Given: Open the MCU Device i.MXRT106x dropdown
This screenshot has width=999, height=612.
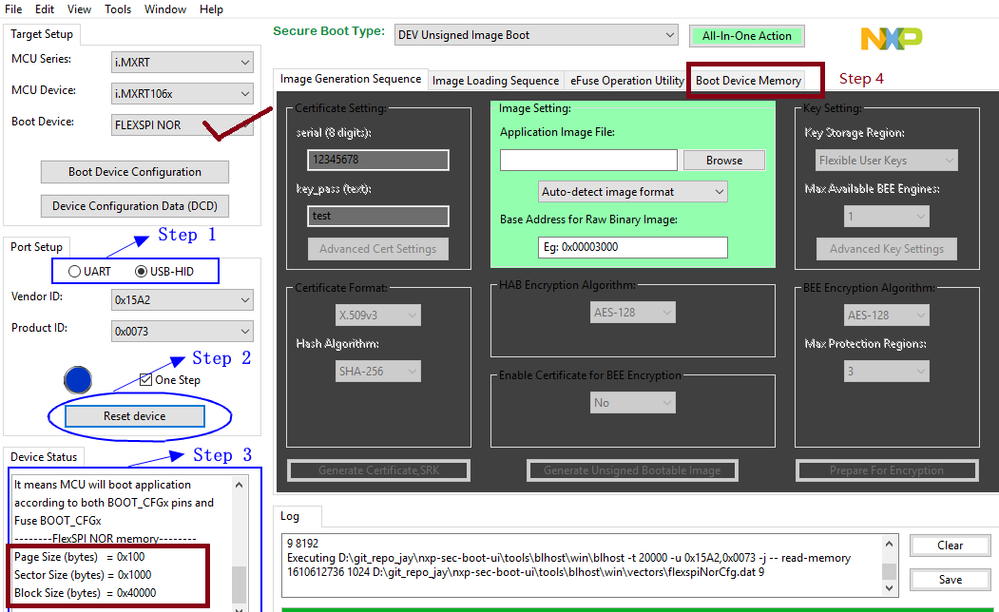Looking at the screenshot, I should (182, 94).
